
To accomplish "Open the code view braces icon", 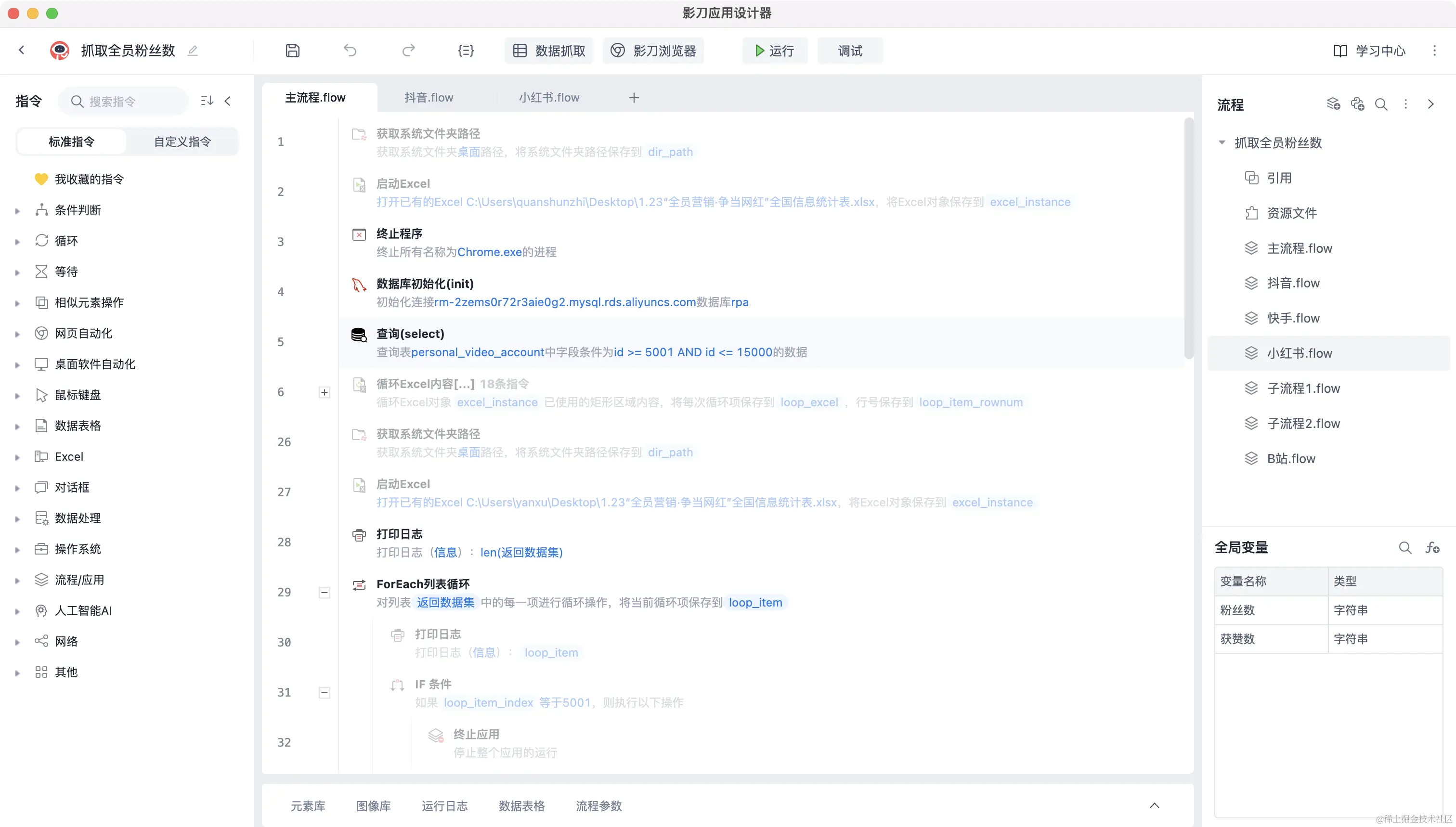I will [x=466, y=51].
